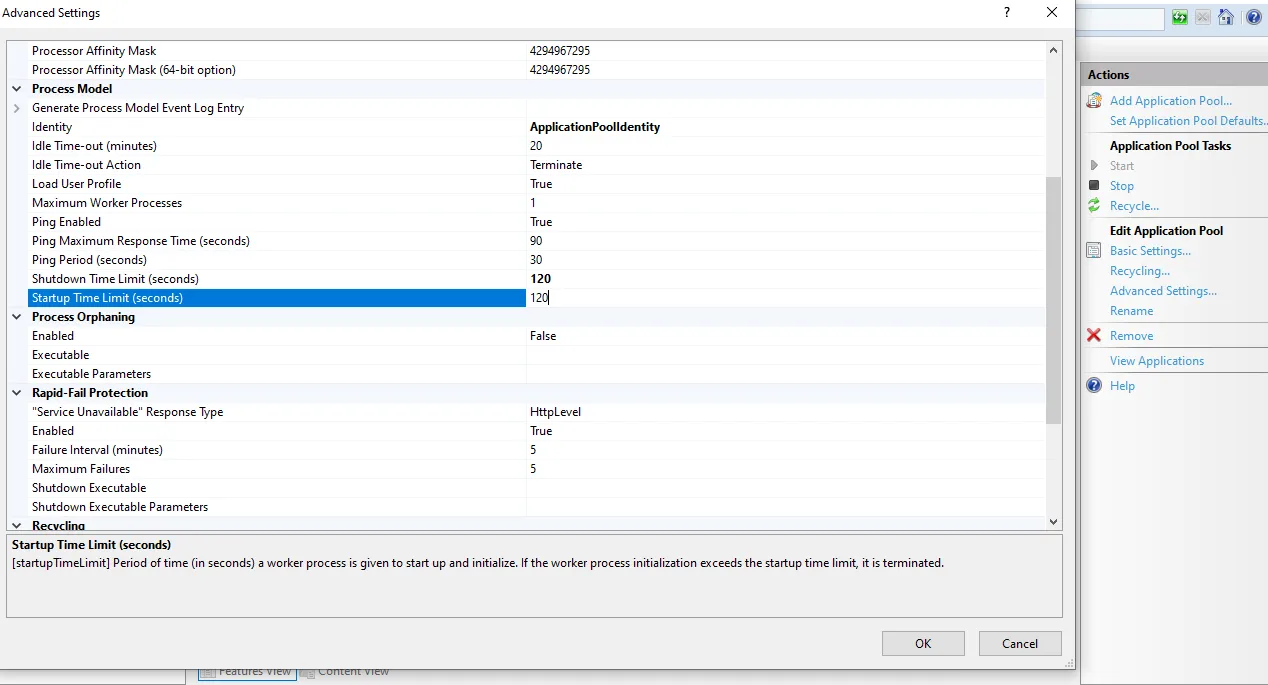The width and height of the screenshot is (1268, 685).
Task: Click the scrollbar up arrow in settings grid
Action: click(x=1053, y=50)
